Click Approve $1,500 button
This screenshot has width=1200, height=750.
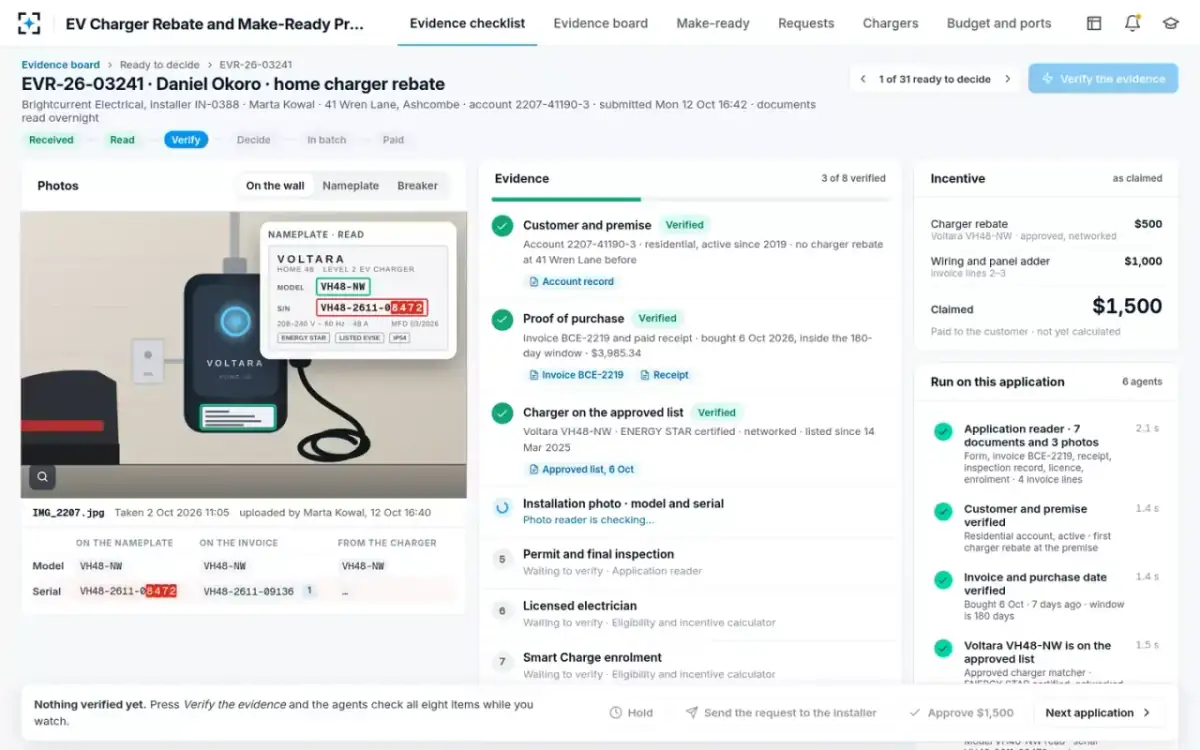point(961,713)
